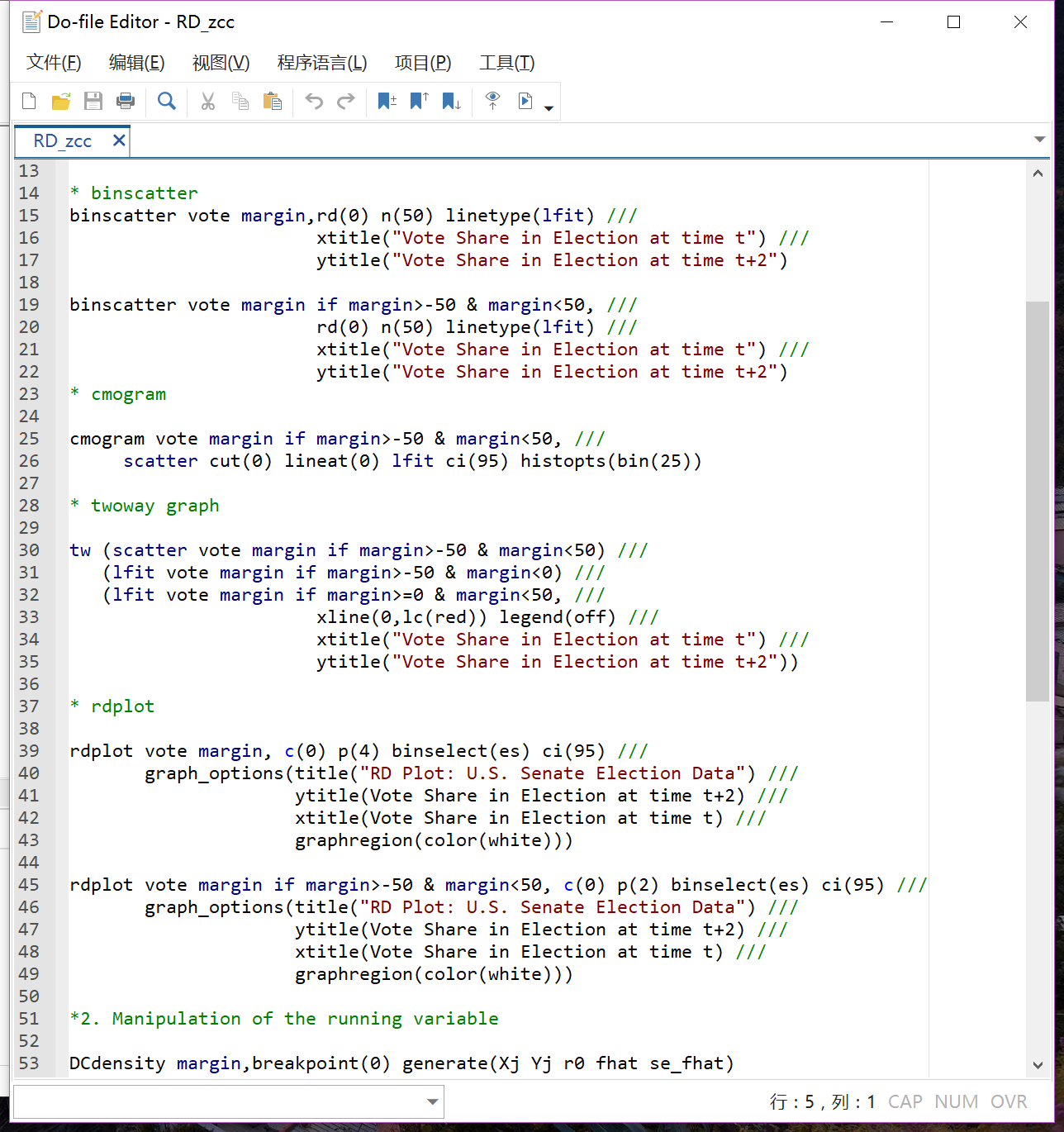Screen dimensions: 1064x1132
Task: Click the vertical scrollbar down arrow
Action: pyautogui.click(x=1038, y=1065)
